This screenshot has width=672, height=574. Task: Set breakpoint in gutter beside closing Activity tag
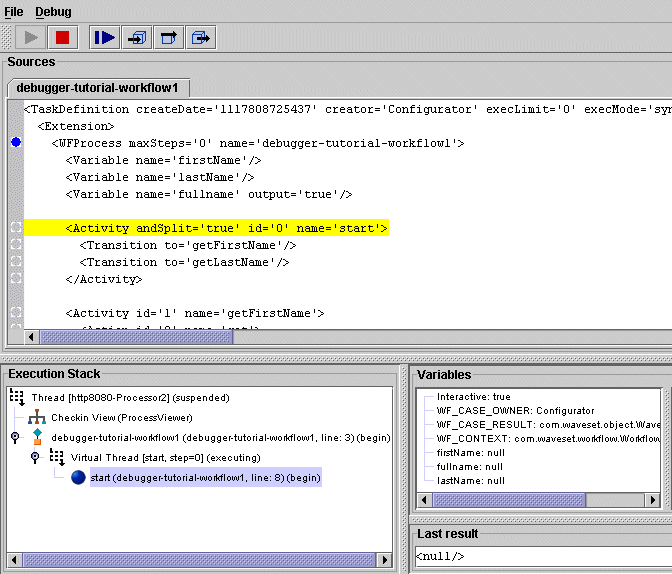click(x=16, y=278)
